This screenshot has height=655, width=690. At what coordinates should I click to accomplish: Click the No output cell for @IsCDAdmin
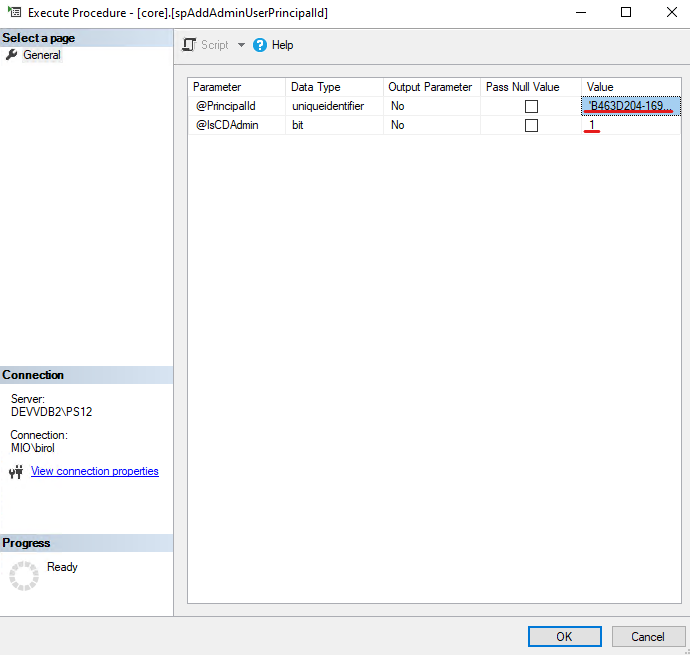pos(432,125)
